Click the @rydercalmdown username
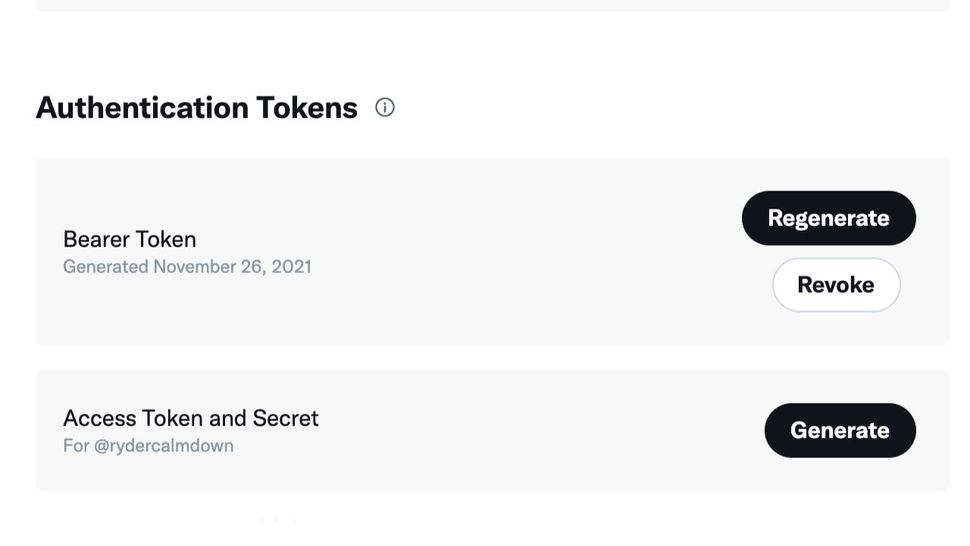This screenshot has height=546, width=970. [164, 446]
